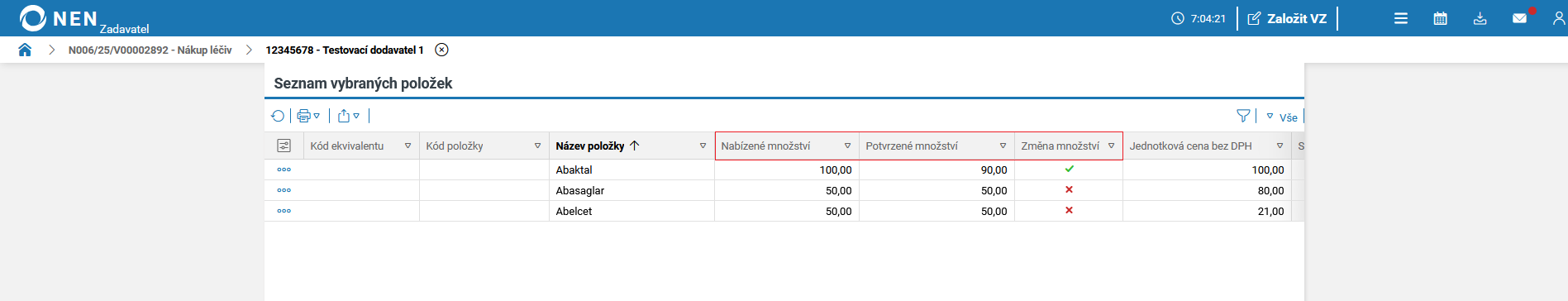Click the print icon
The image size is (1568, 301).
tap(303, 117)
